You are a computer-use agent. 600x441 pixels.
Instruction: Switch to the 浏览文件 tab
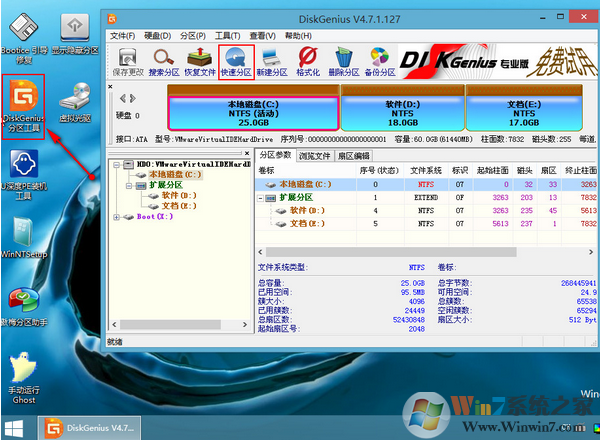[318, 156]
